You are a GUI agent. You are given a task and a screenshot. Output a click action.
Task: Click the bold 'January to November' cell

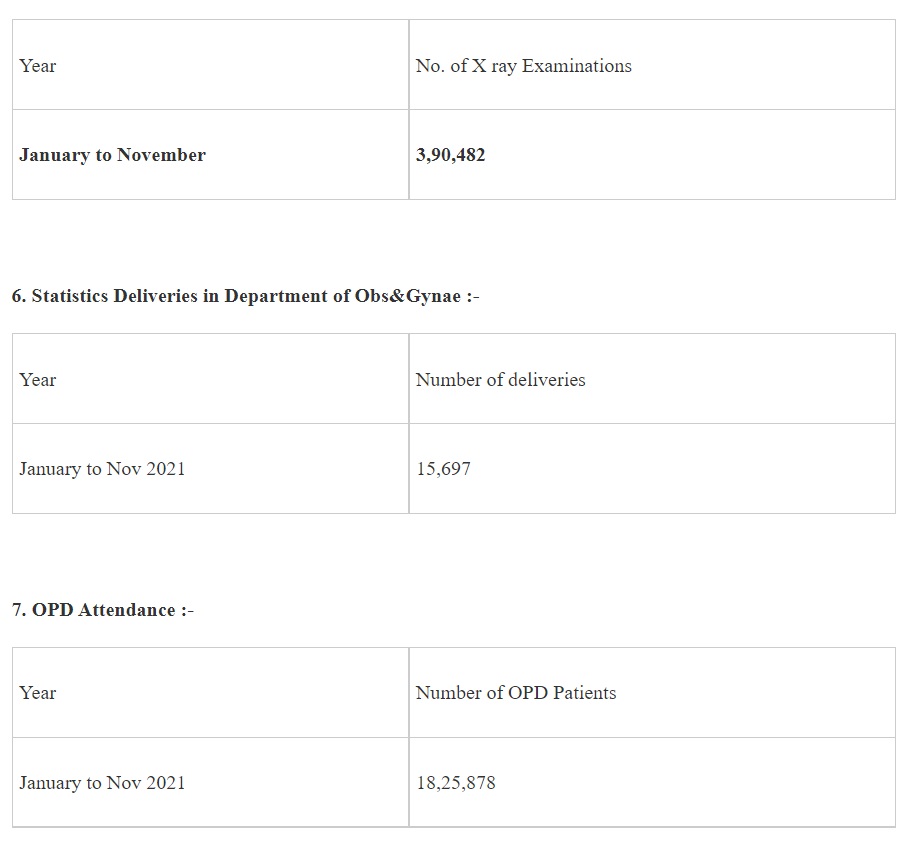pos(112,155)
